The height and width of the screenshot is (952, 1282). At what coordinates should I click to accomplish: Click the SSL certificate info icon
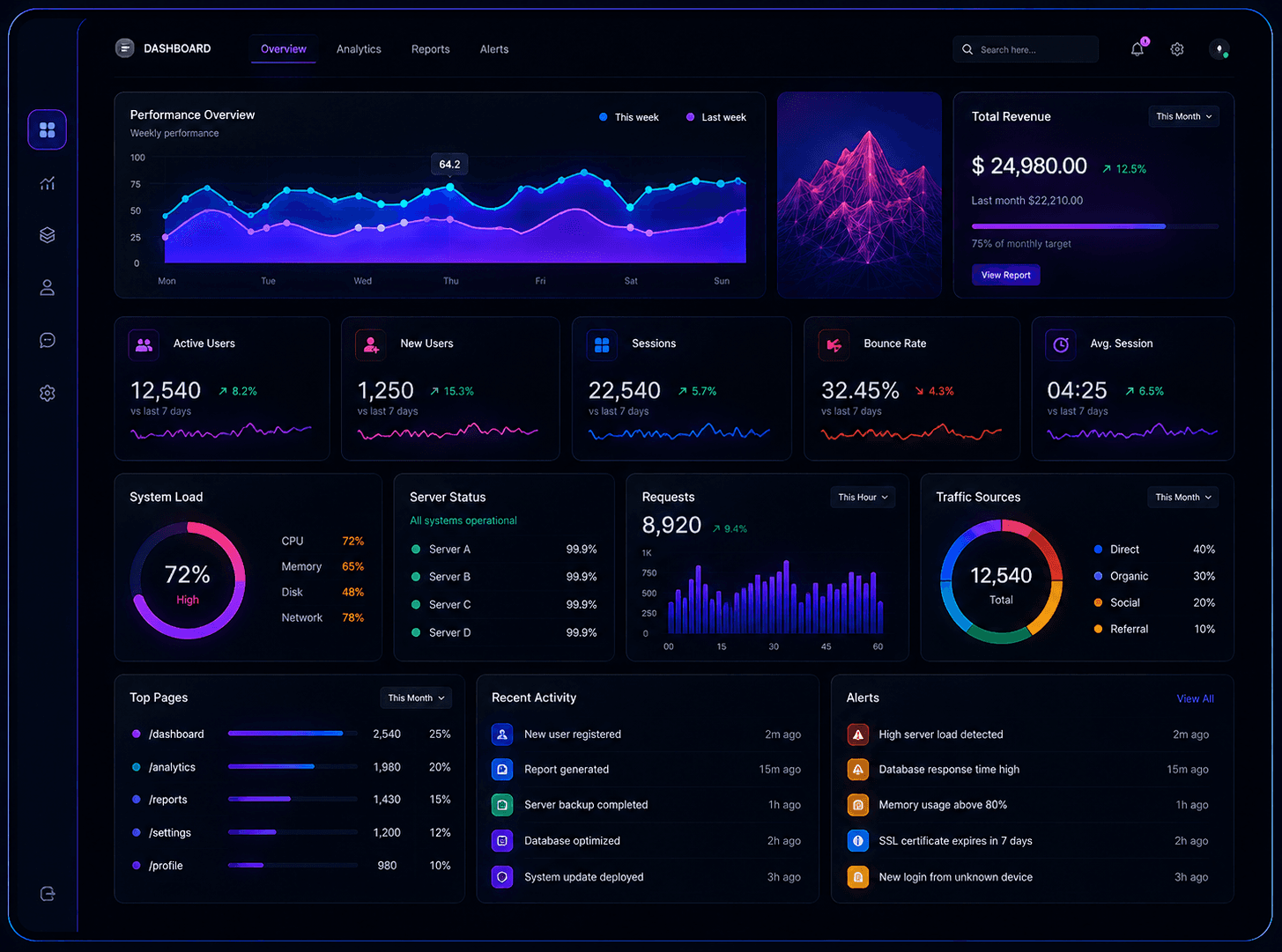coord(858,840)
